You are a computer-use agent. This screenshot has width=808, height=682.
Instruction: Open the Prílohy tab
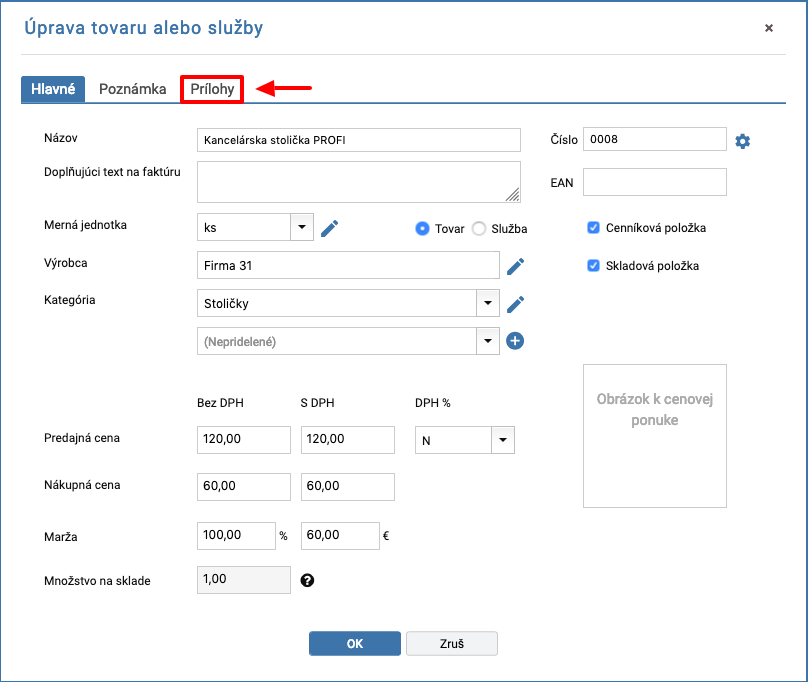click(x=212, y=89)
